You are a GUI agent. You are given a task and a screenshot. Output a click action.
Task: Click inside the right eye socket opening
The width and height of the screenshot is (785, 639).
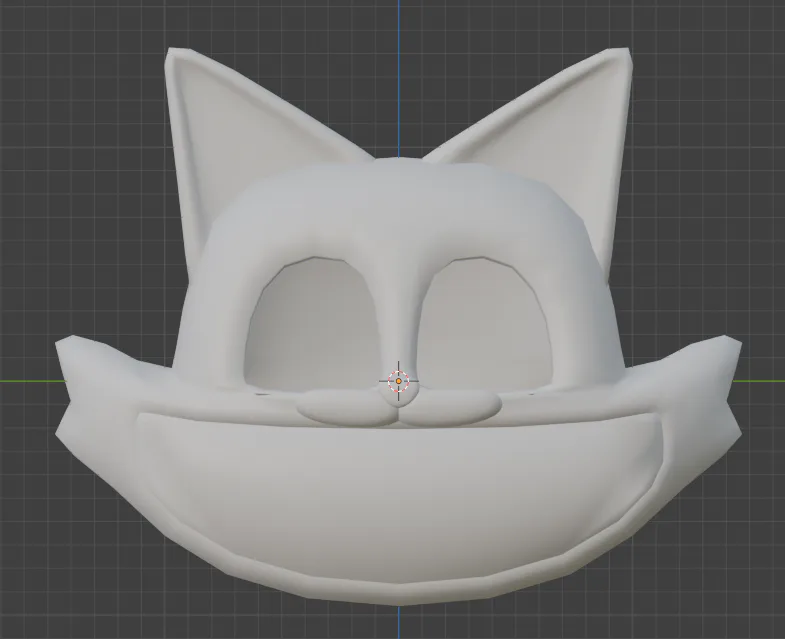(x=483, y=326)
